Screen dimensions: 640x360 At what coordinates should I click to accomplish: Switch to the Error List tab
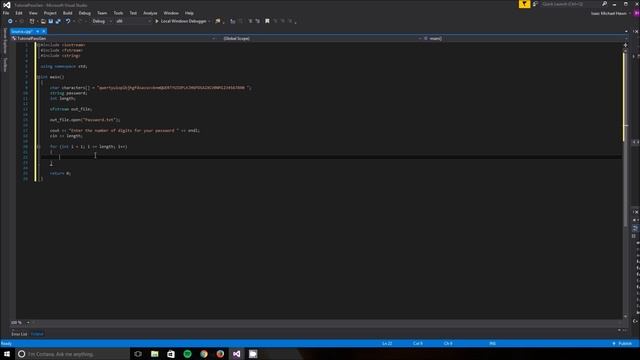click(19, 334)
